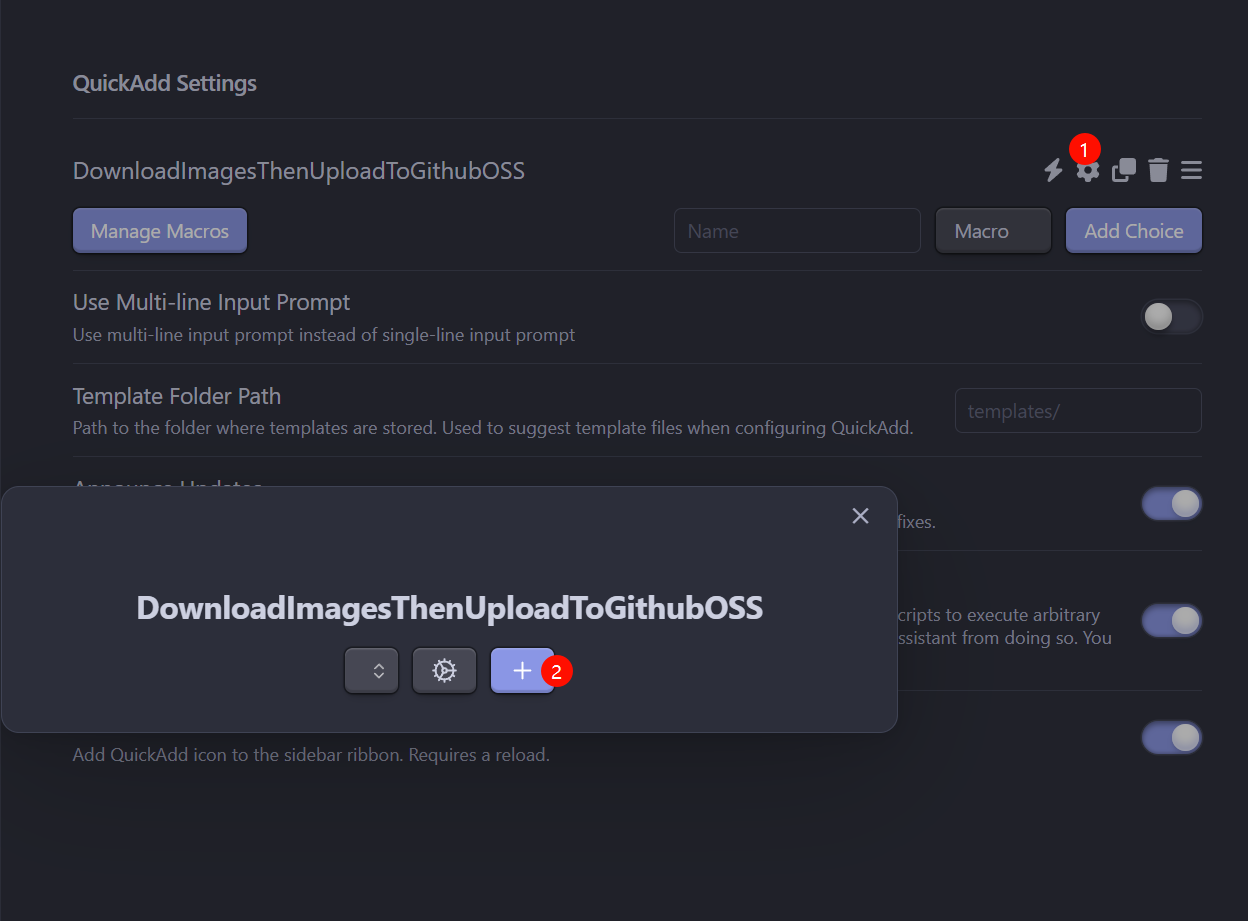This screenshot has width=1248, height=921.
Task: Close the popup with the X icon
Action: [860, 516]
